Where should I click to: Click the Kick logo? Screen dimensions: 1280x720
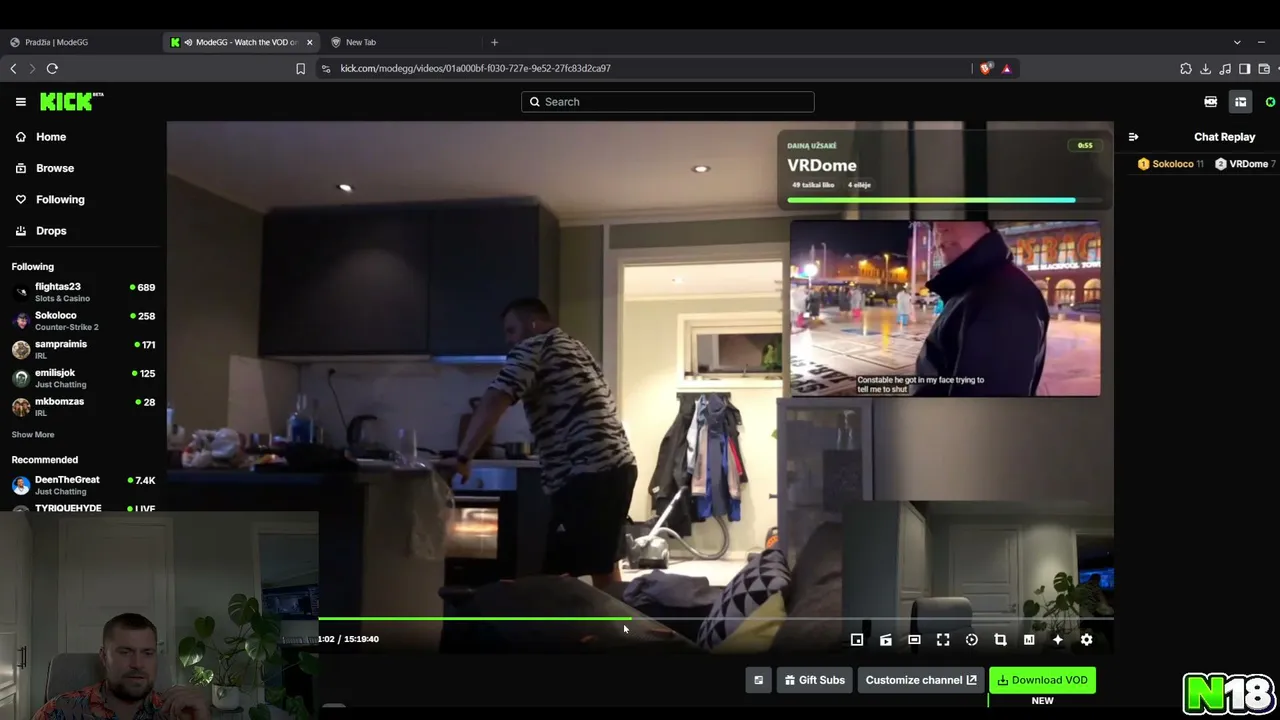[71, 101]
